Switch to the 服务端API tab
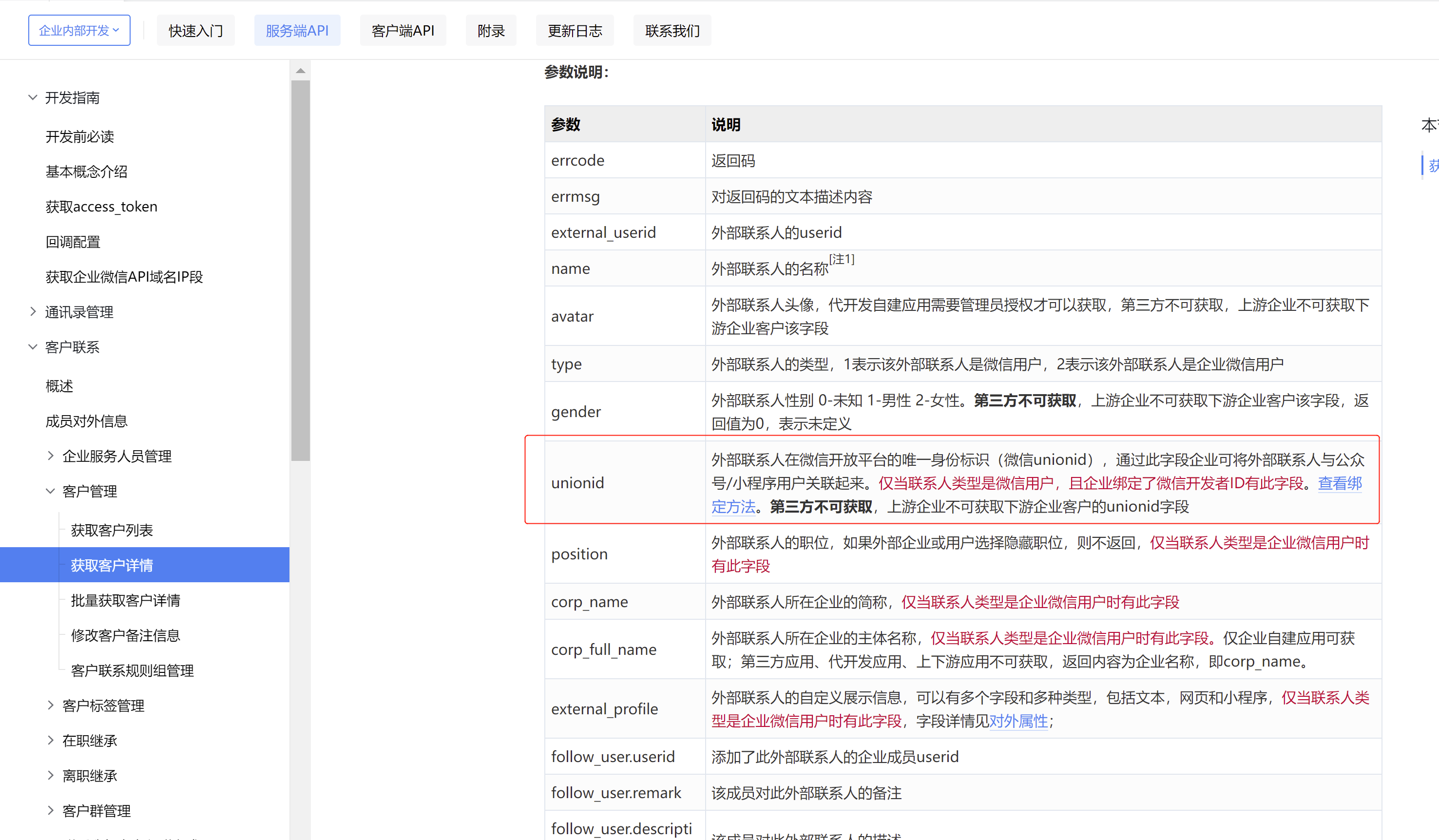This screenshot has height=840, width=1439. pyautogui.click(x=297, y=30)
